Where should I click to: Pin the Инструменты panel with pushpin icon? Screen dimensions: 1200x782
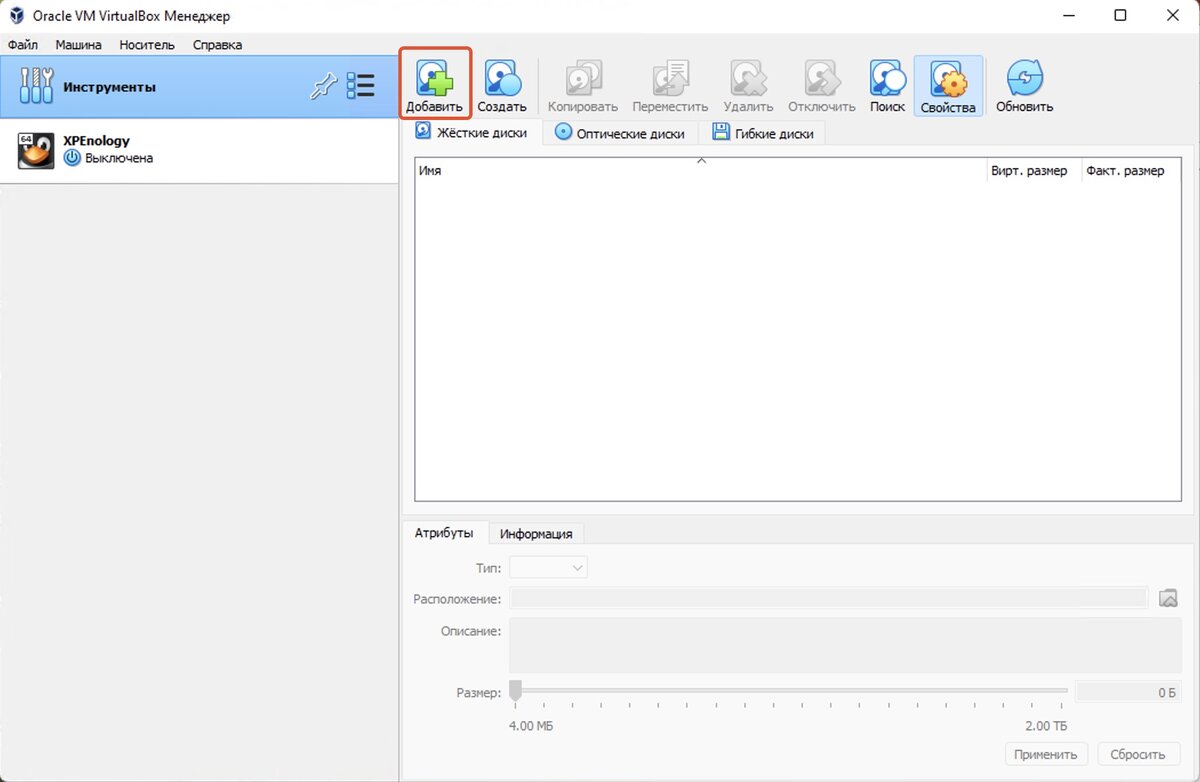pyautogui.click(x=322, y=86)
